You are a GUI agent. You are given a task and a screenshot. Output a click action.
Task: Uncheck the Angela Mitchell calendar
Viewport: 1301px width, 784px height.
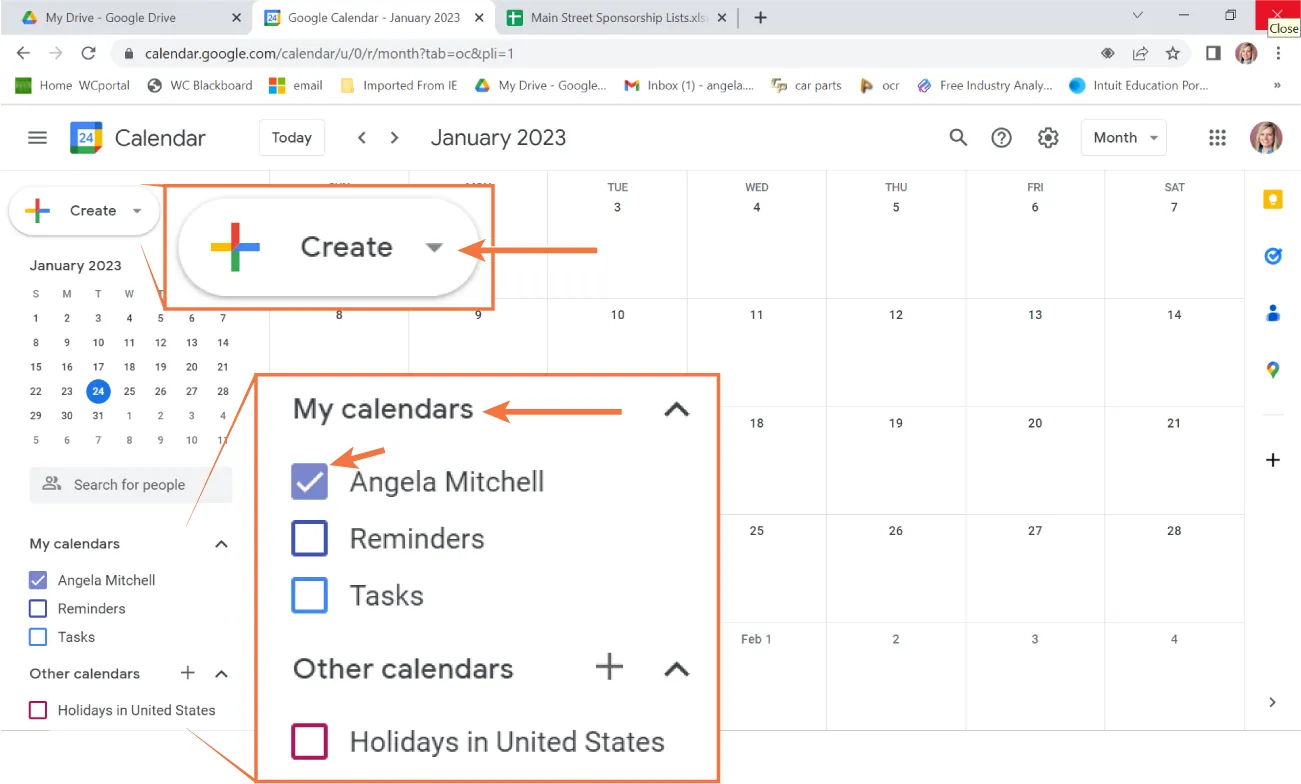36,580
